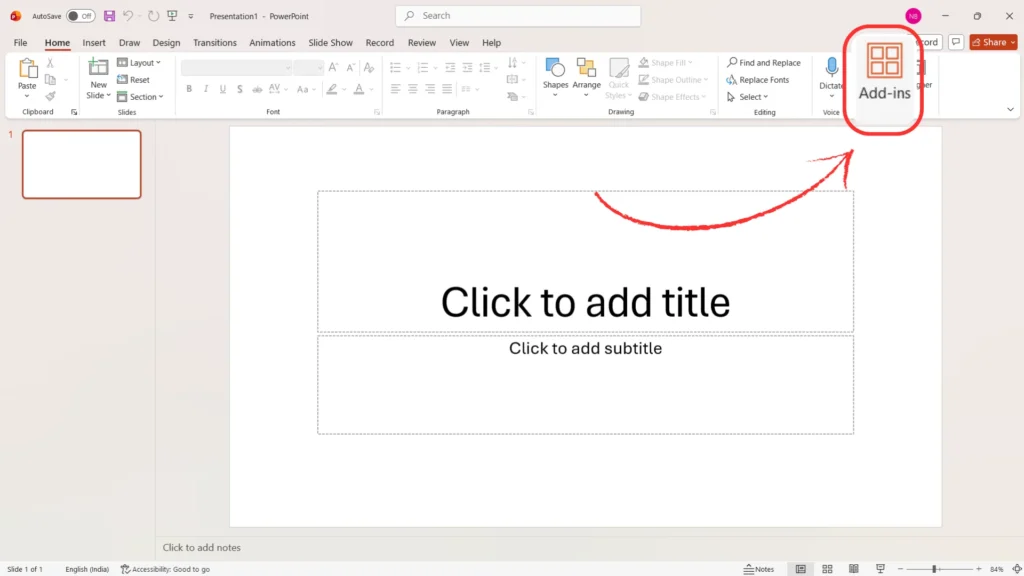Click the Reset slide button

coord(133,80)
